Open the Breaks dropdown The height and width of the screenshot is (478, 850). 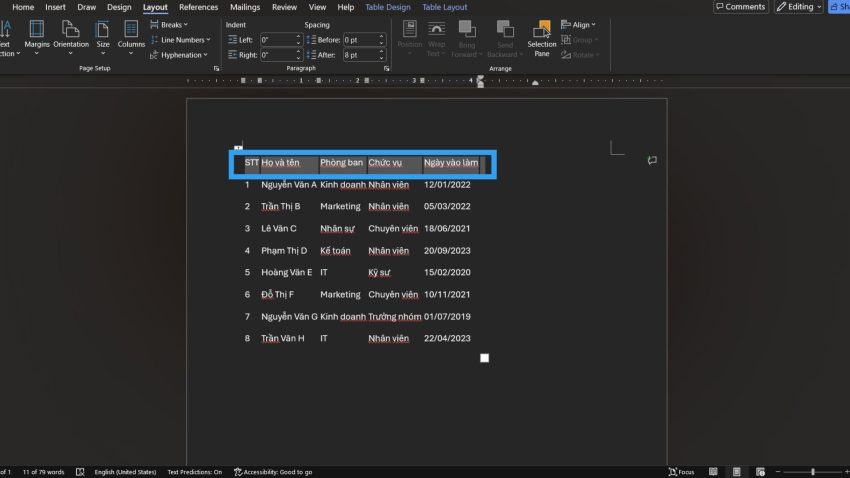point(169,25)
